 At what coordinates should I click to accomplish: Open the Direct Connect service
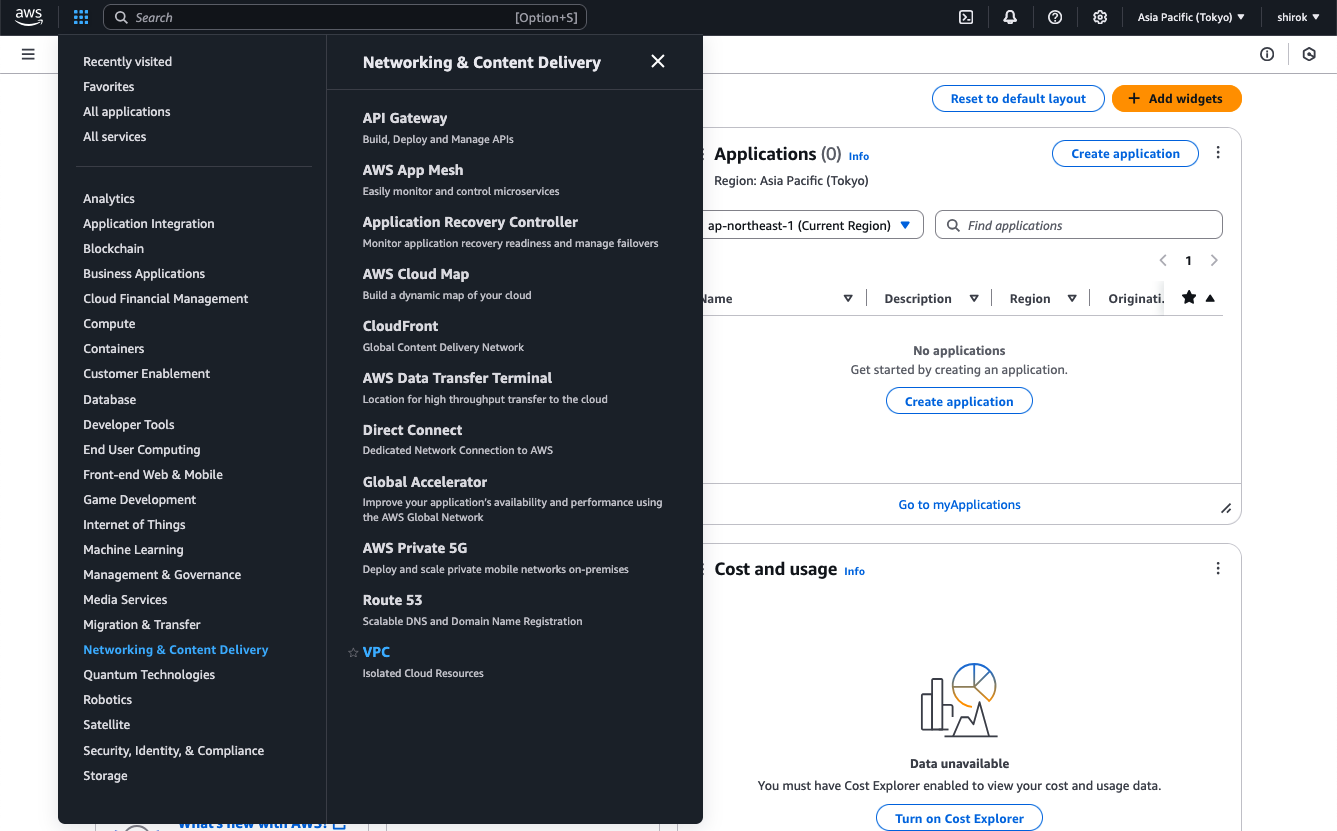(412, 430)
